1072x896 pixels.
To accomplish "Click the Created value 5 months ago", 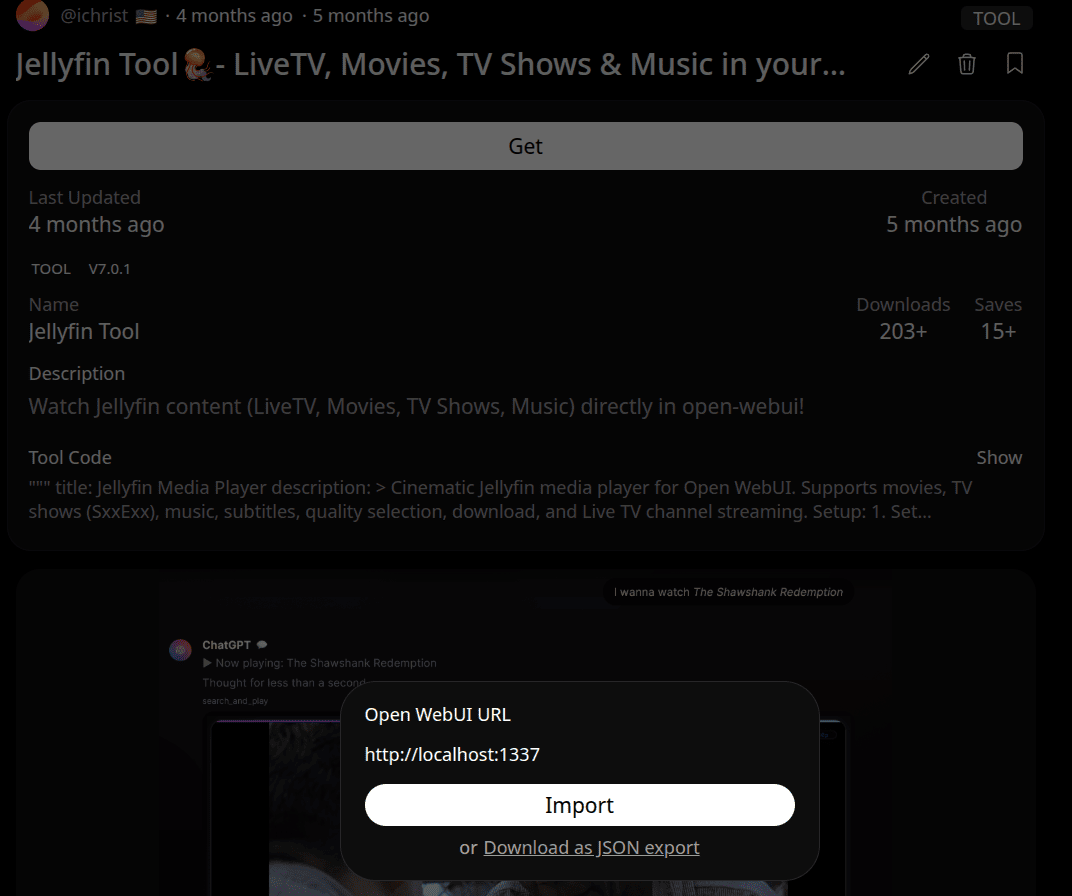I will (x=954, y=224).
